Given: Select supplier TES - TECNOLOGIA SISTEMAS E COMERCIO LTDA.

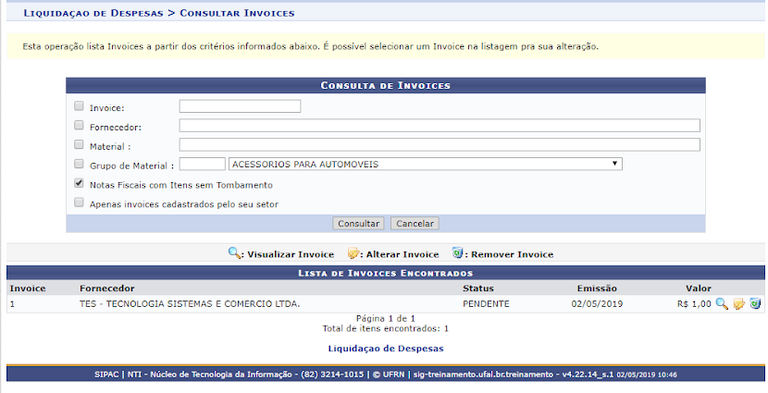Looking at the screenshot, I should [190, 304].
